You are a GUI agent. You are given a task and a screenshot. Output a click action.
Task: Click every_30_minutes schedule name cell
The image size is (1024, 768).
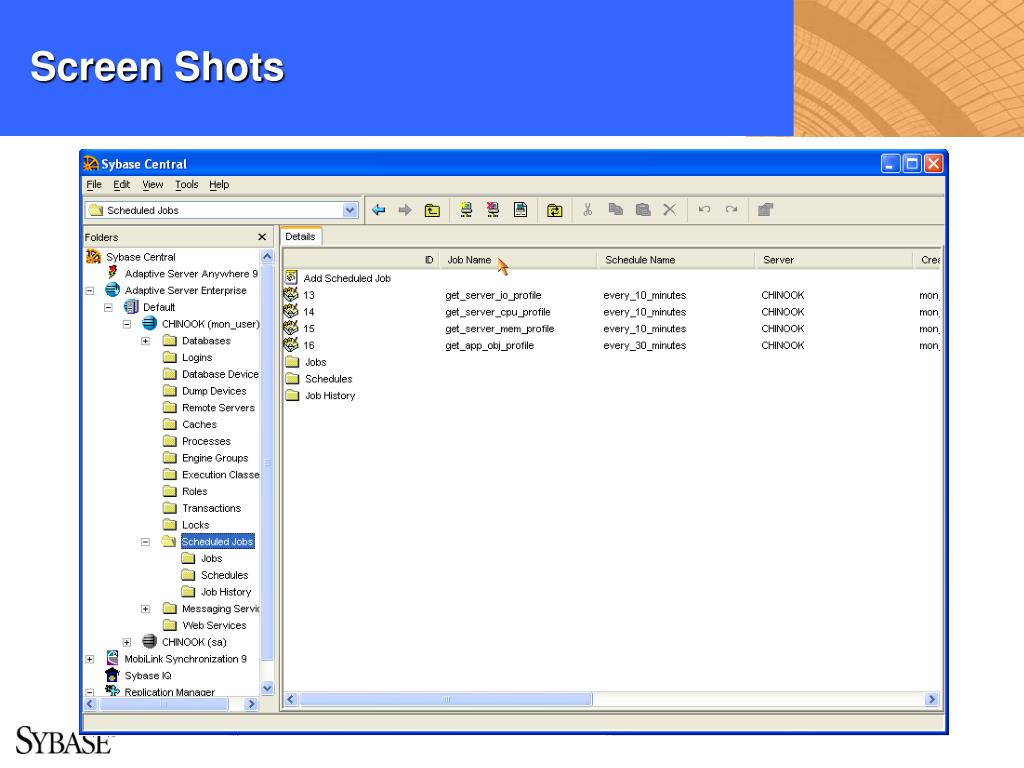point(645,345)
